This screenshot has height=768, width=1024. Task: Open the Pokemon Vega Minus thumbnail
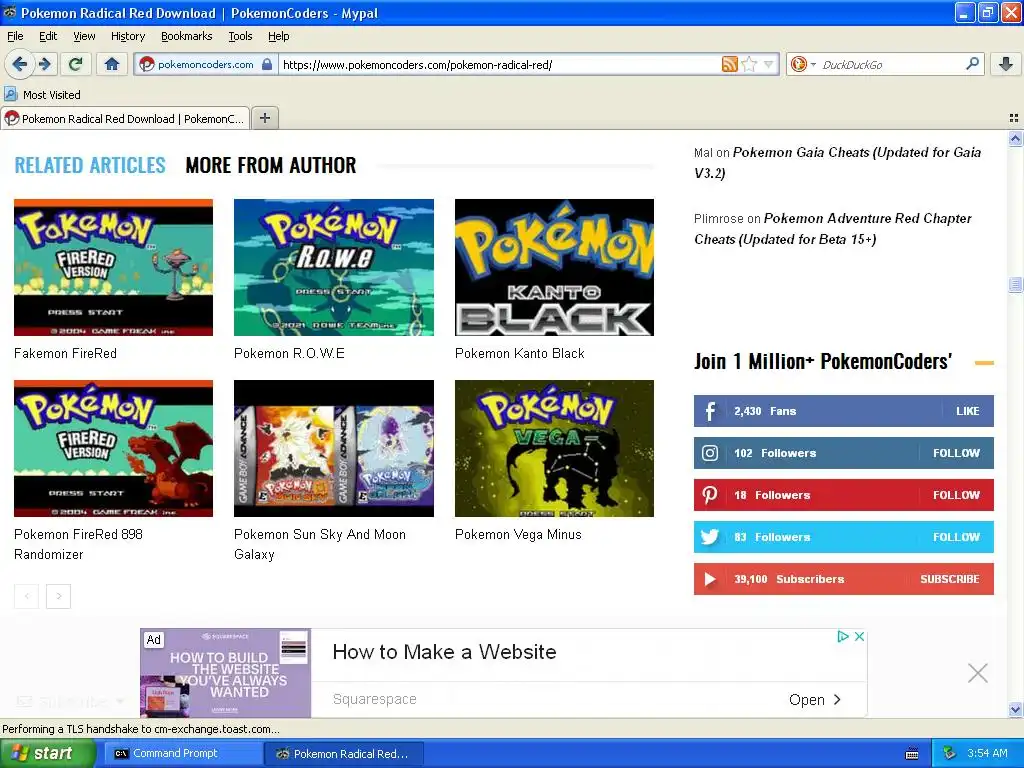tap(554, 448)
